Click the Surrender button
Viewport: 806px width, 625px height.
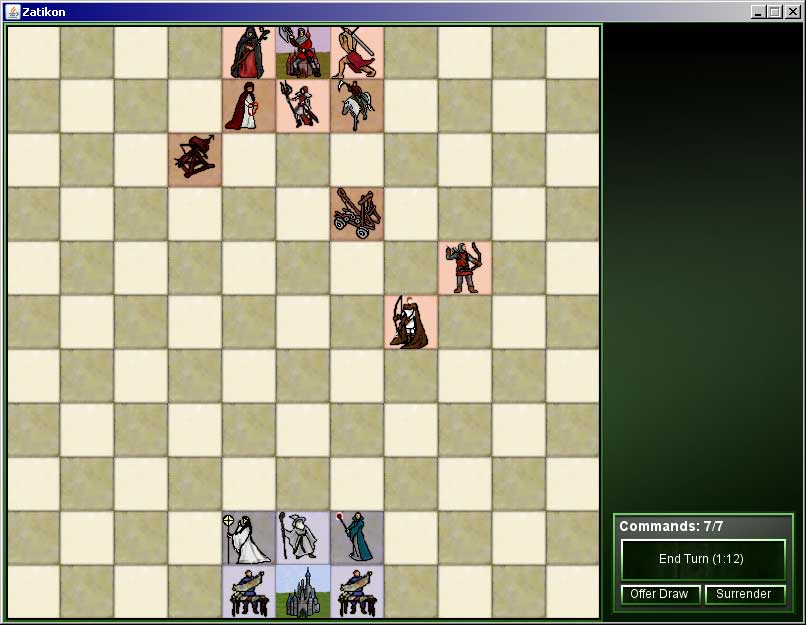point(744,594)
